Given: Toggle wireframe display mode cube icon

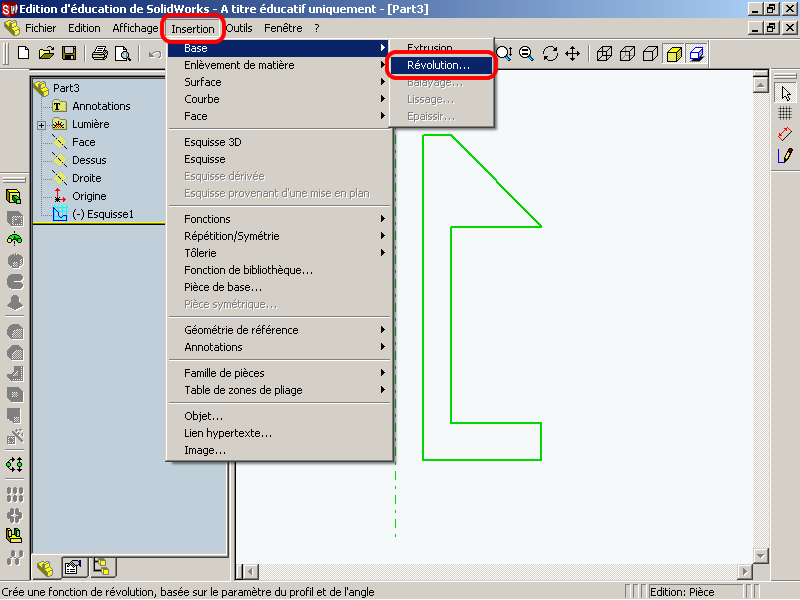Looking at the screenshot, I should tap(605, 54).
